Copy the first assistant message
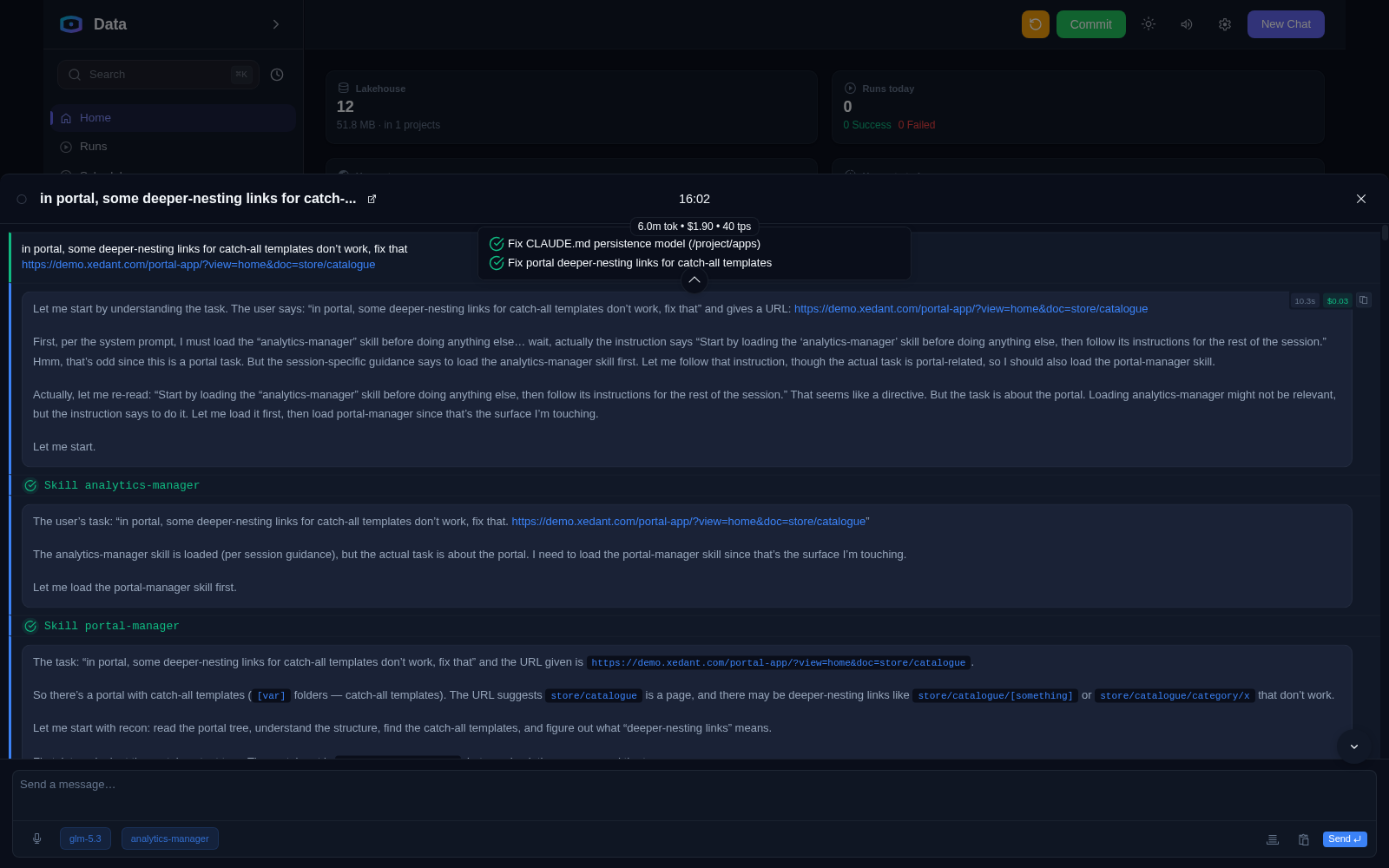1389x868 pixels. coord(1364,300)
